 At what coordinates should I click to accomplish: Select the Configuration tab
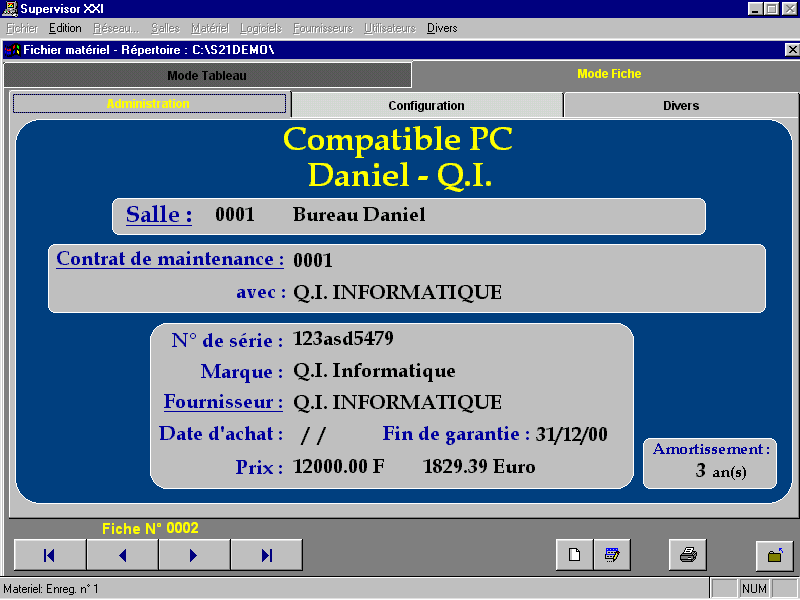coord(427,106)
